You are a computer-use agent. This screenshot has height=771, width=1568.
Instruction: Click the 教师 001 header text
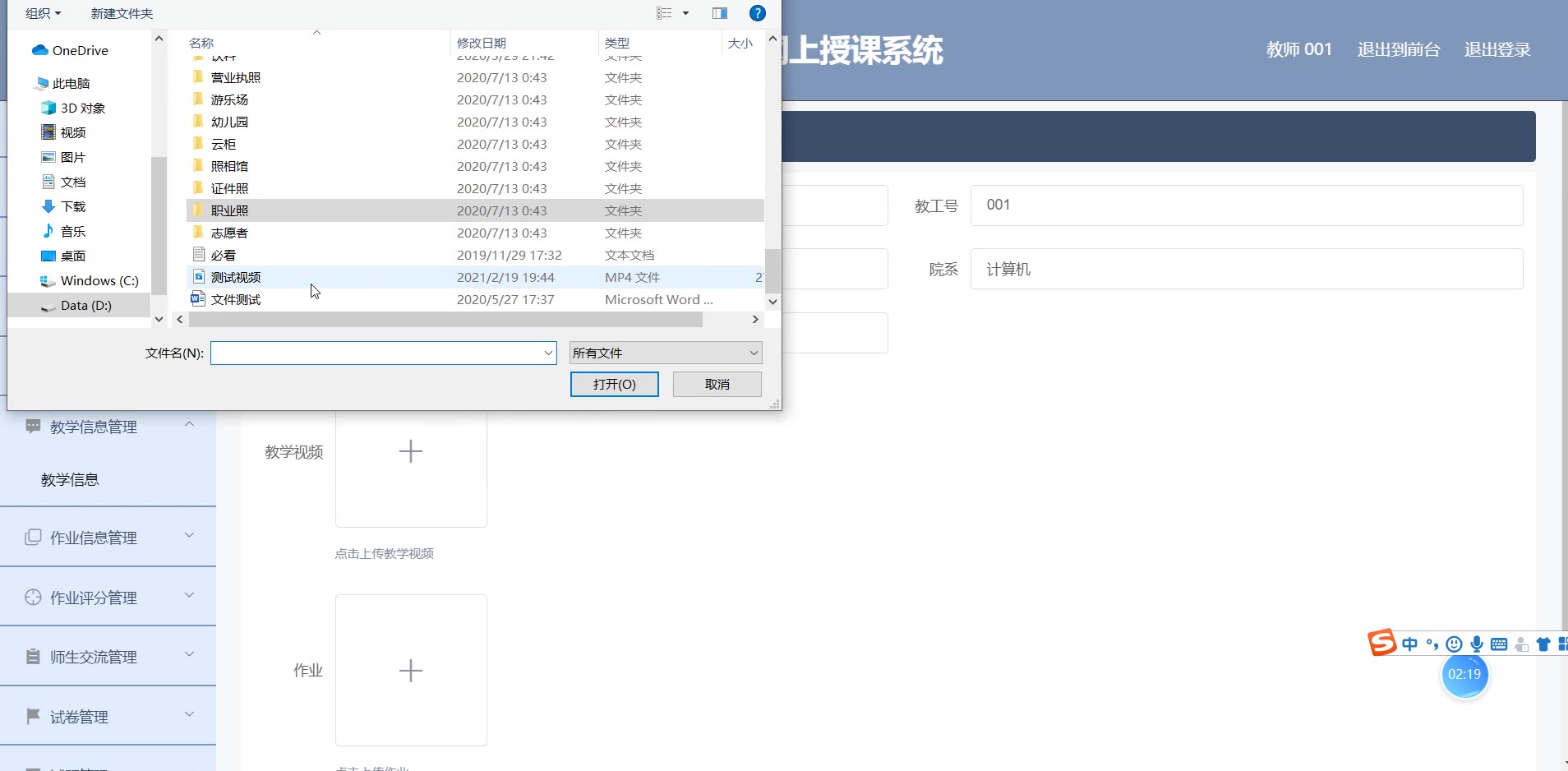[1299, 49]
